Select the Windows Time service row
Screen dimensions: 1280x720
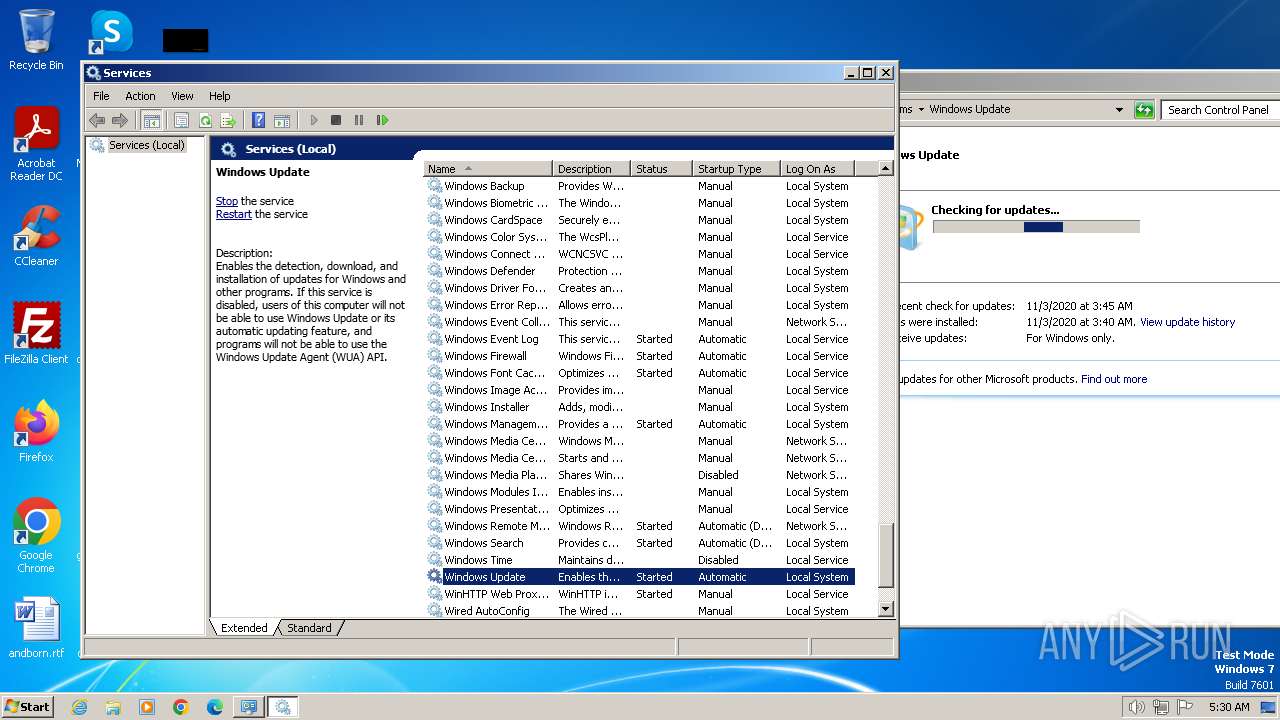click(x=640, y=560)
